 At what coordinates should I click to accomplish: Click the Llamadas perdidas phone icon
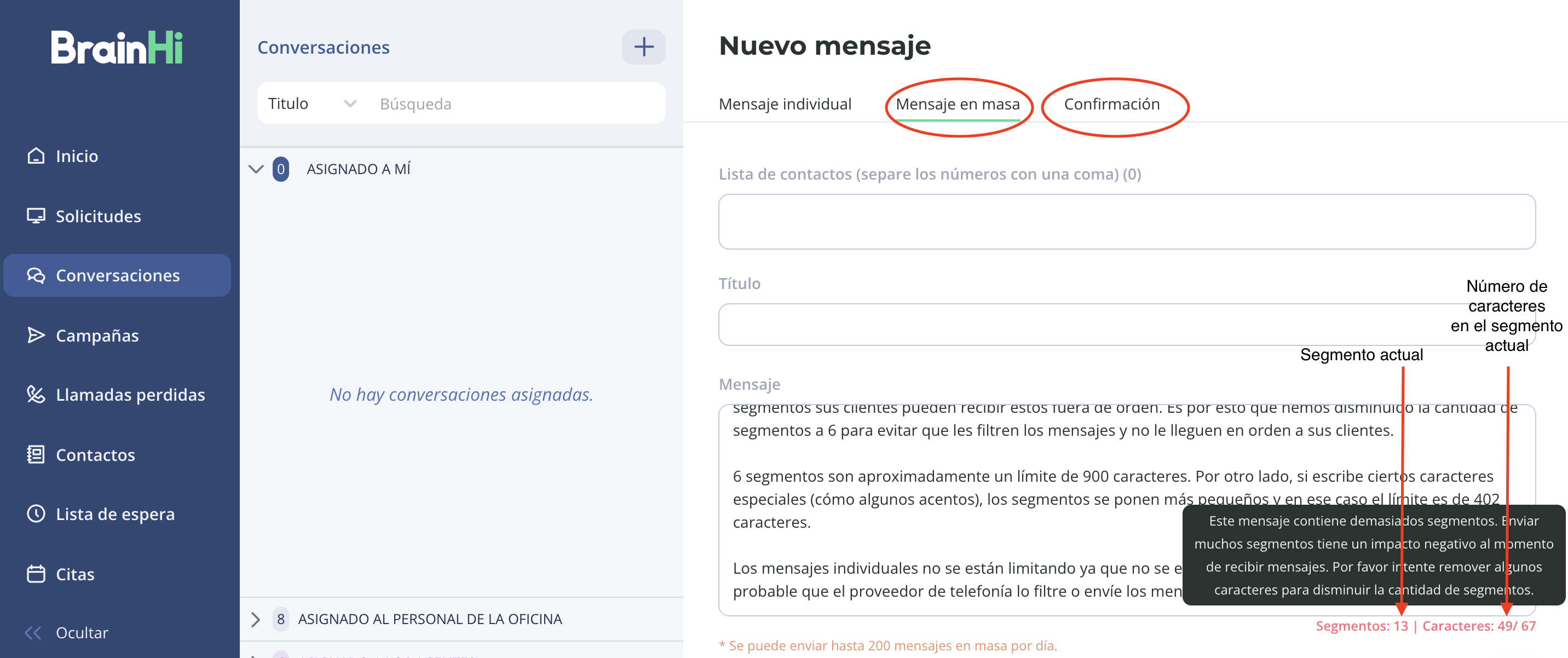pos(36,395)
